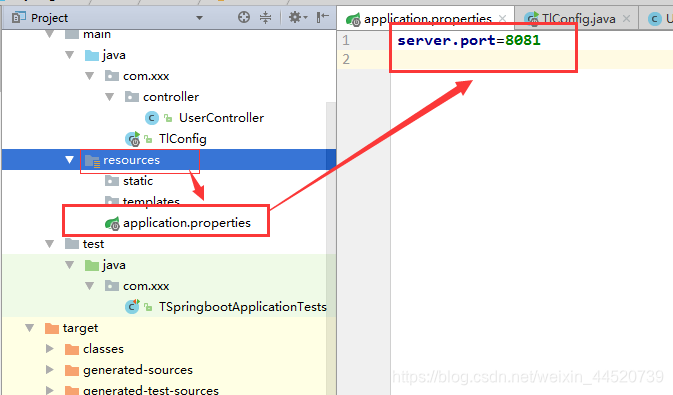Collapse the resources folder
Viewport: 673px width, 395px height.
(x=70, y=160)
